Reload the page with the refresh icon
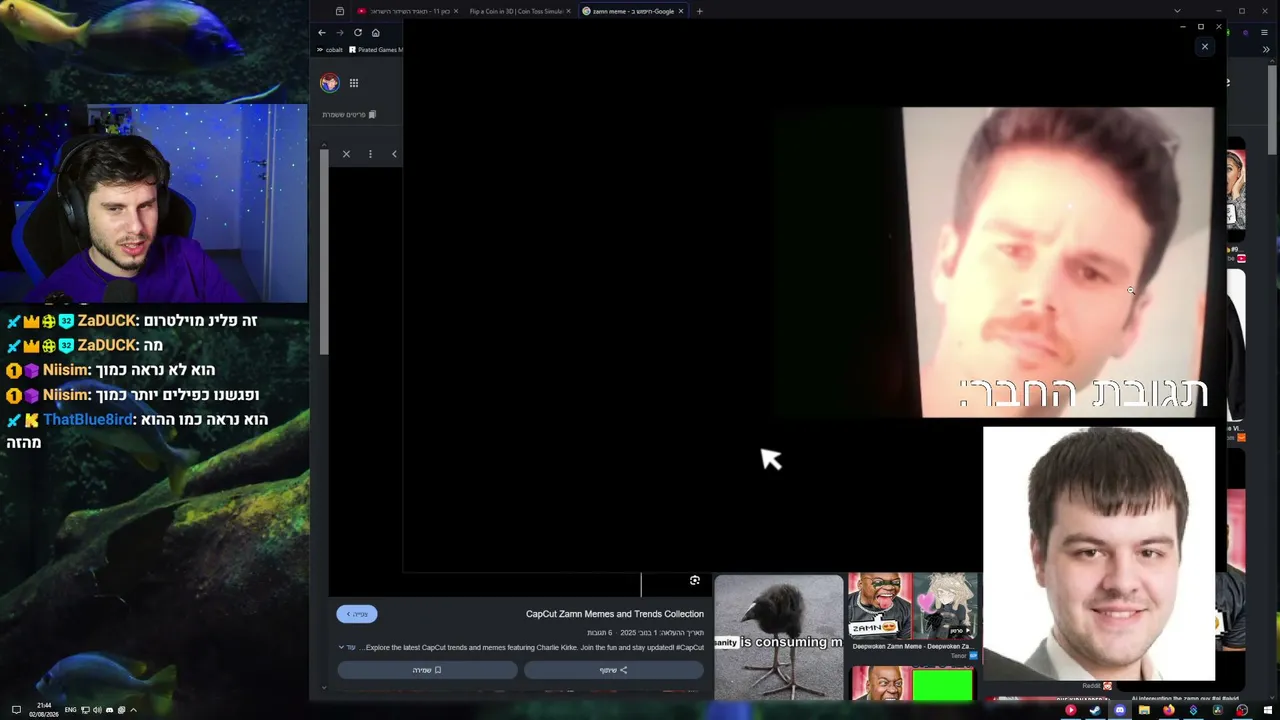This screenshot has height=720, width=1280. point(358,32)
